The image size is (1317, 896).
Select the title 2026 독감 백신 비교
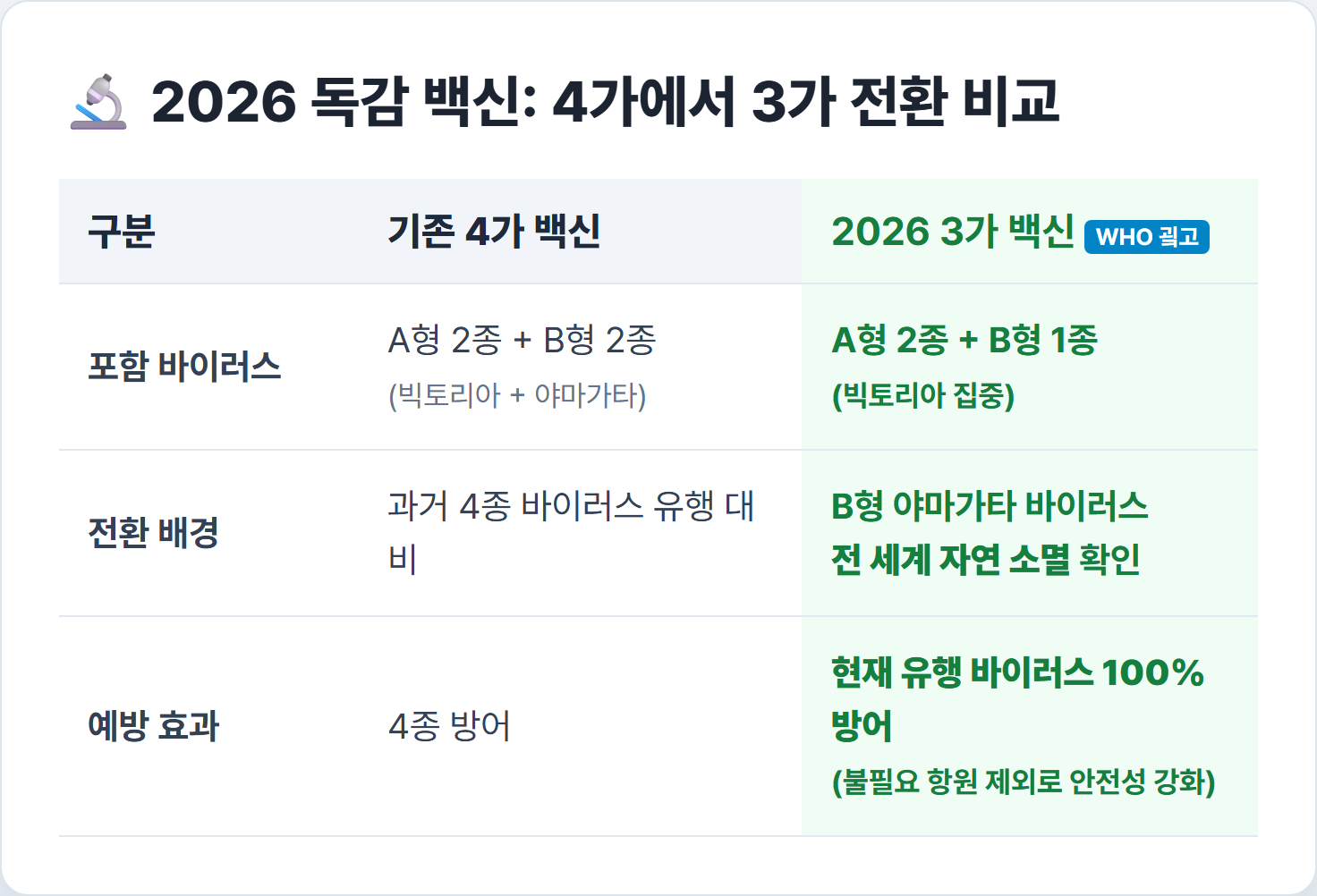(606, 101)
